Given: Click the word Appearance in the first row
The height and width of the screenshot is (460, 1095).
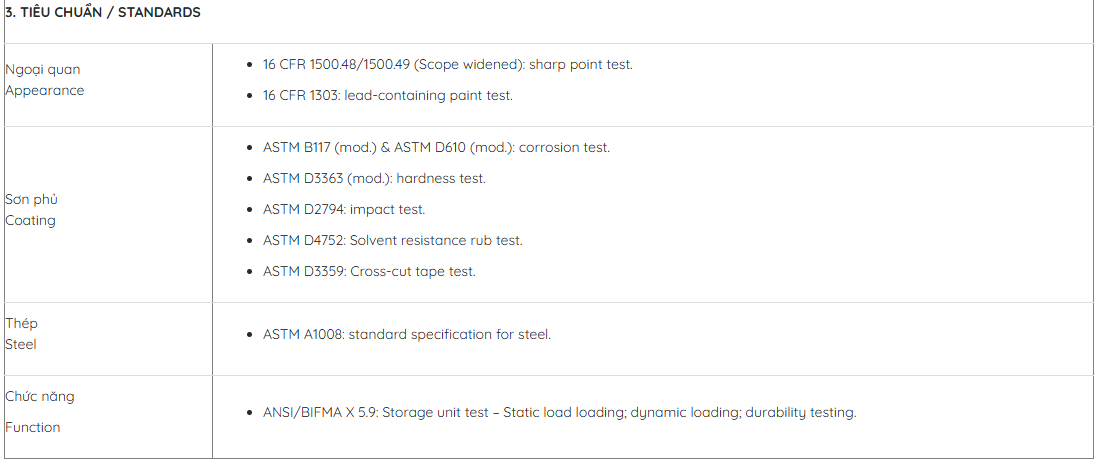Looking at the screenshot, I should pos(45,91).
